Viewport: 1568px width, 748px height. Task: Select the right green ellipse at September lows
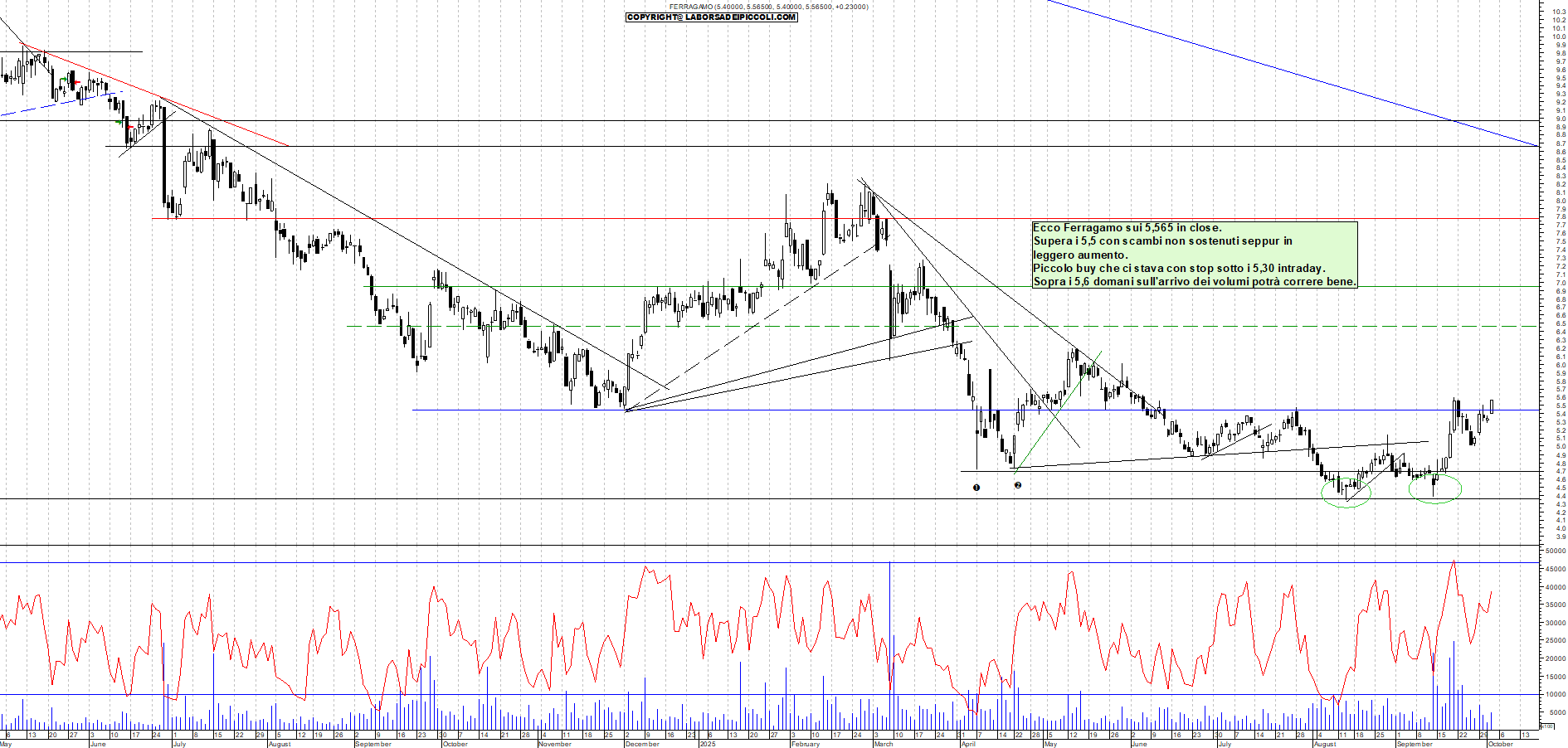point(1435,488)
